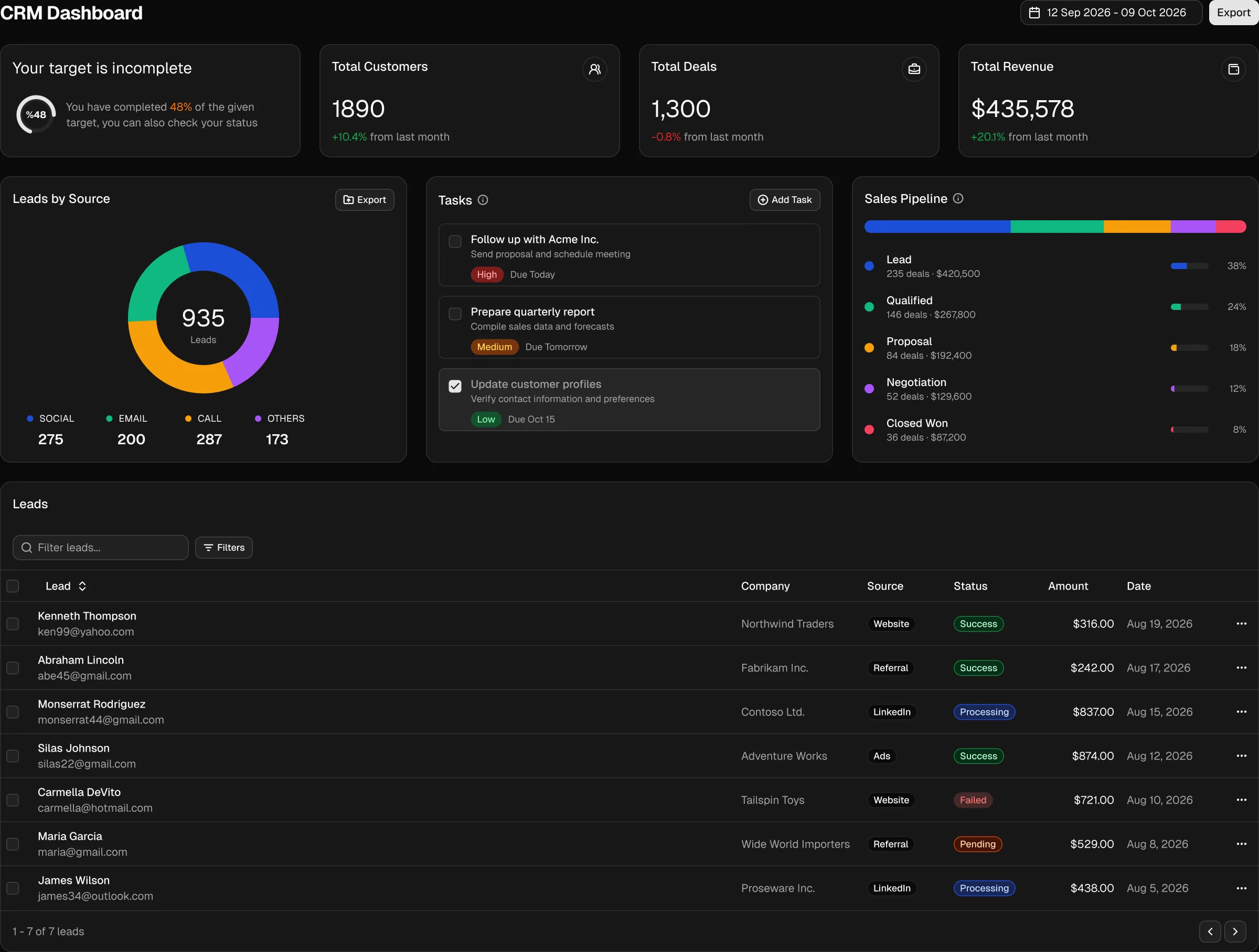Viewport: 1259px width, 952px height.
Task: Uncheck the Update customer profiles task
Action: tap(455, 386)
